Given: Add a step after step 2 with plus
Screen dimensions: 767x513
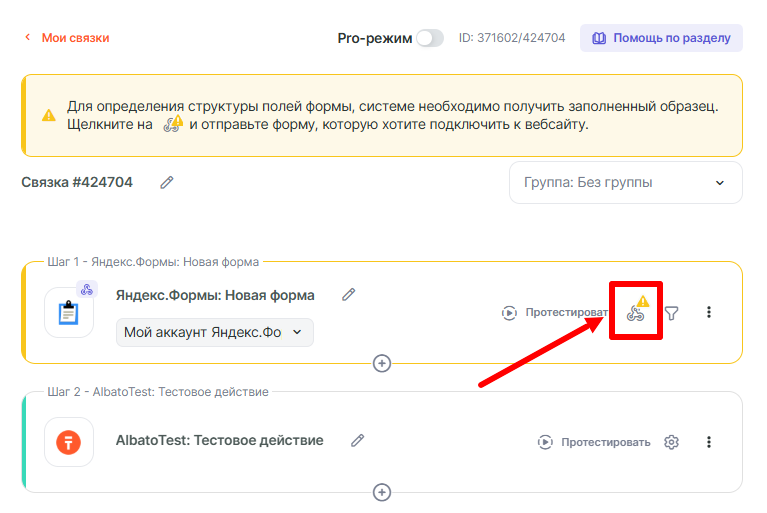Looking at the screenshot, I should 381,492.
